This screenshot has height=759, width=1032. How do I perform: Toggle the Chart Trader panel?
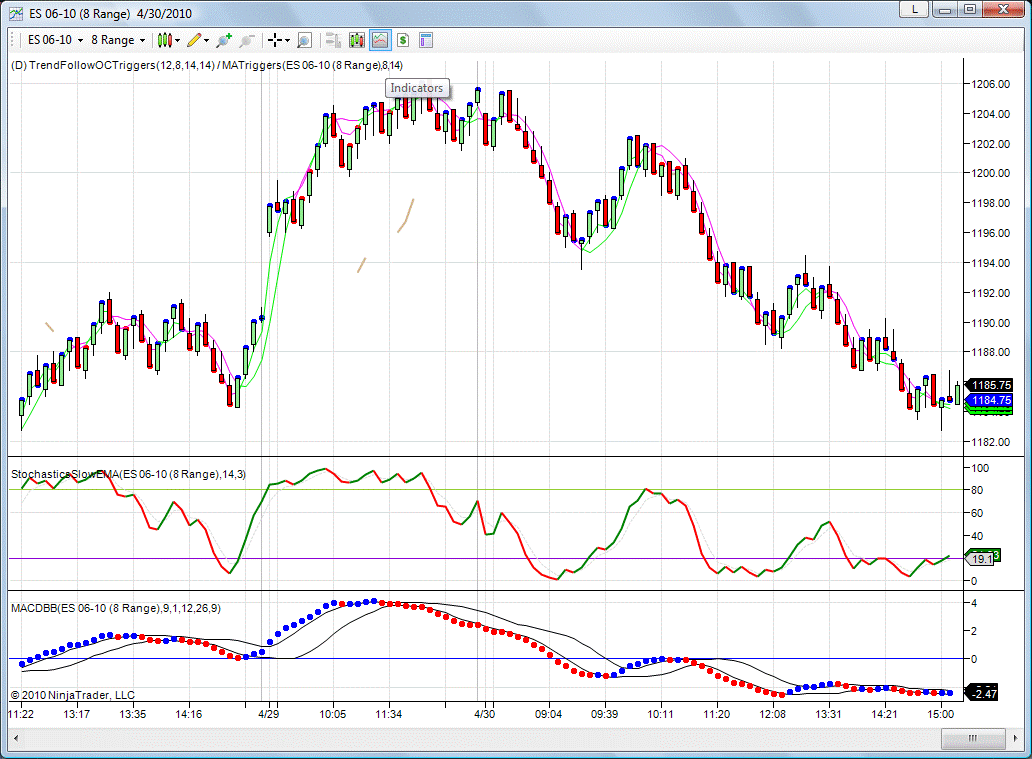click(332, 40)
